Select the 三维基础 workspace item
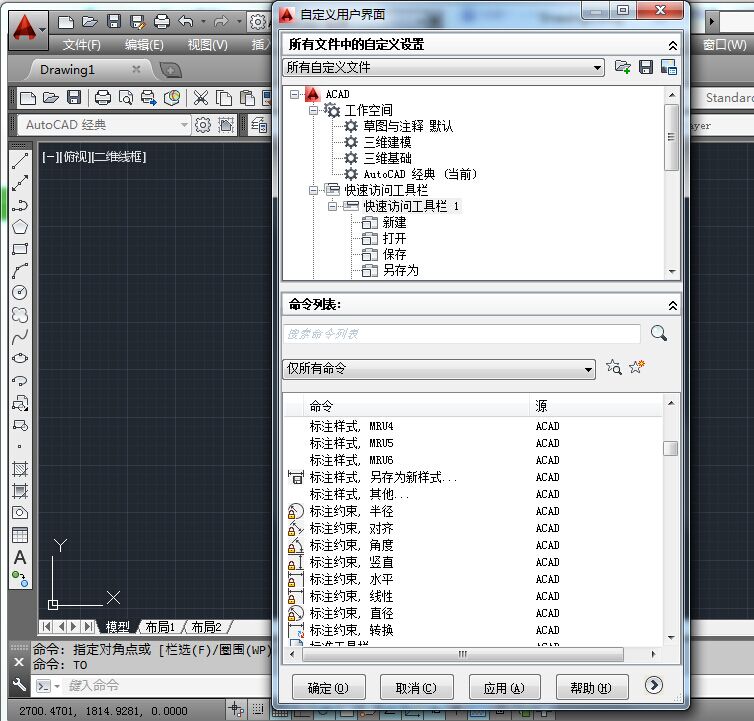754x721 pixels. pos(387,158)
